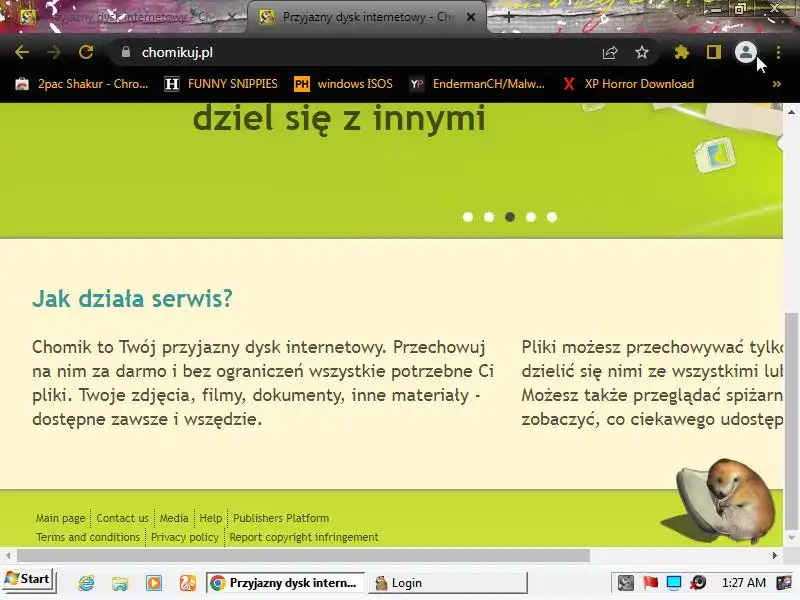Viewport: 800px width, 600px height.
Task: Open the 2pac Shakur bookmark
Action: coord(82,84)
